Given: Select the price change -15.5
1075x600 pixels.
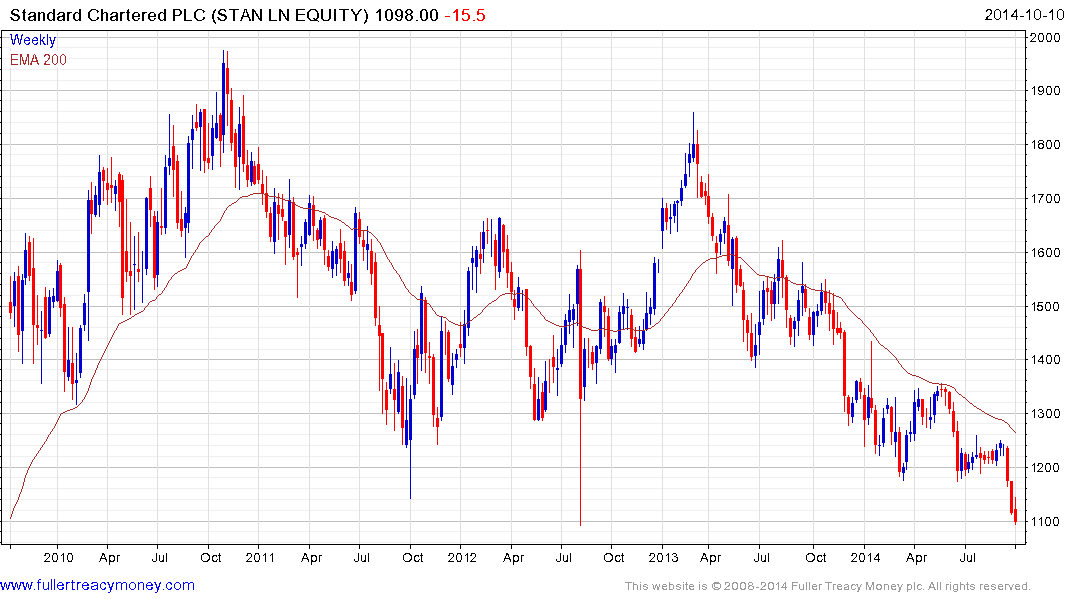Looking at the screenshot, I should click(x=465, y=15).
